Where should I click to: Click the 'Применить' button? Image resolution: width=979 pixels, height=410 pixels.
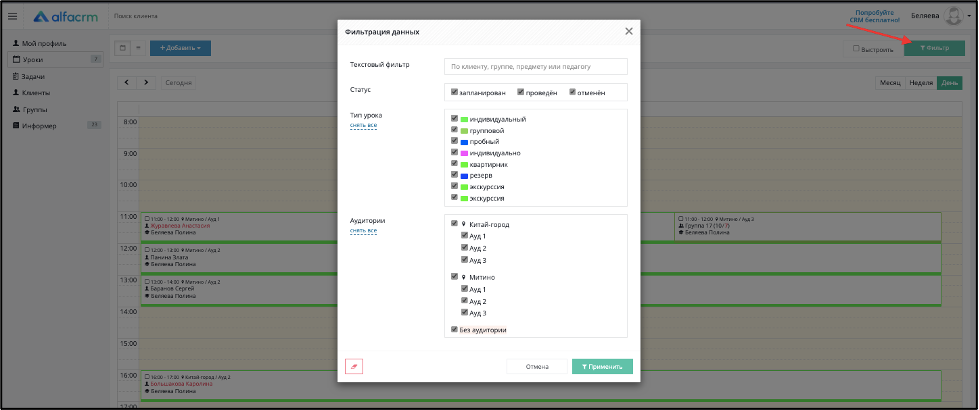tap(602, 366)
